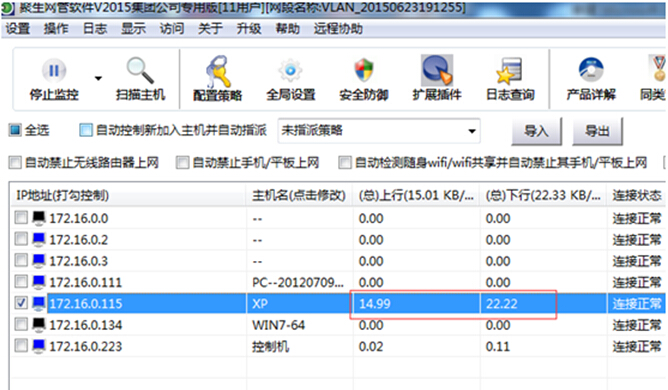Sort by IP地址(打勾控制) column header

tap(128, 195)
